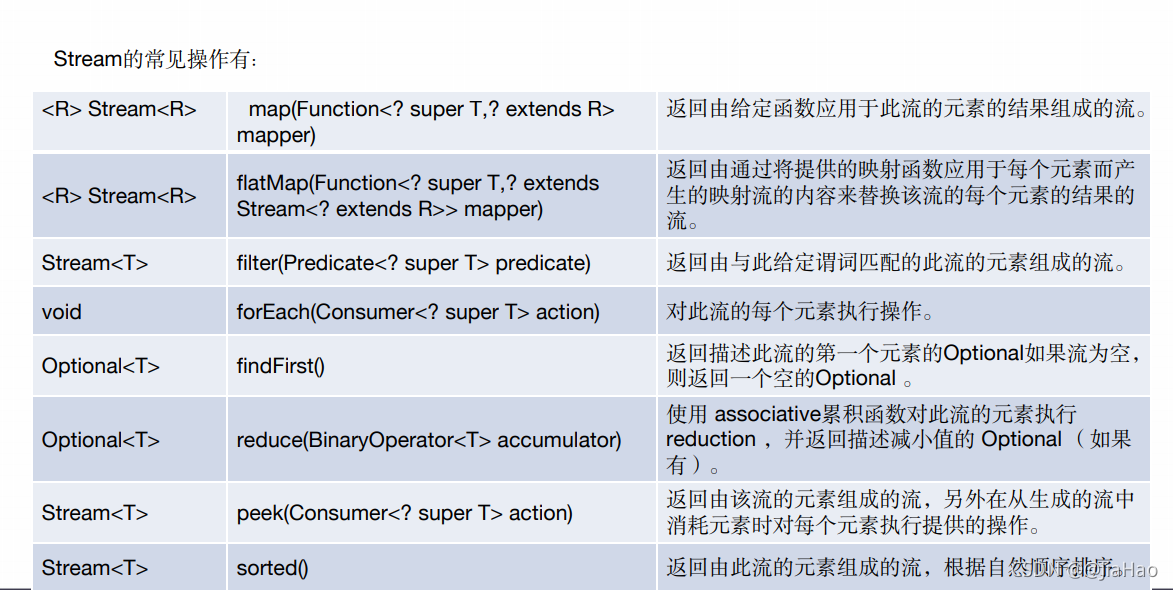Select the Optional<T> cell beside findFirst()
This screenshot has width=1173, height=590.
click(129, 366)
